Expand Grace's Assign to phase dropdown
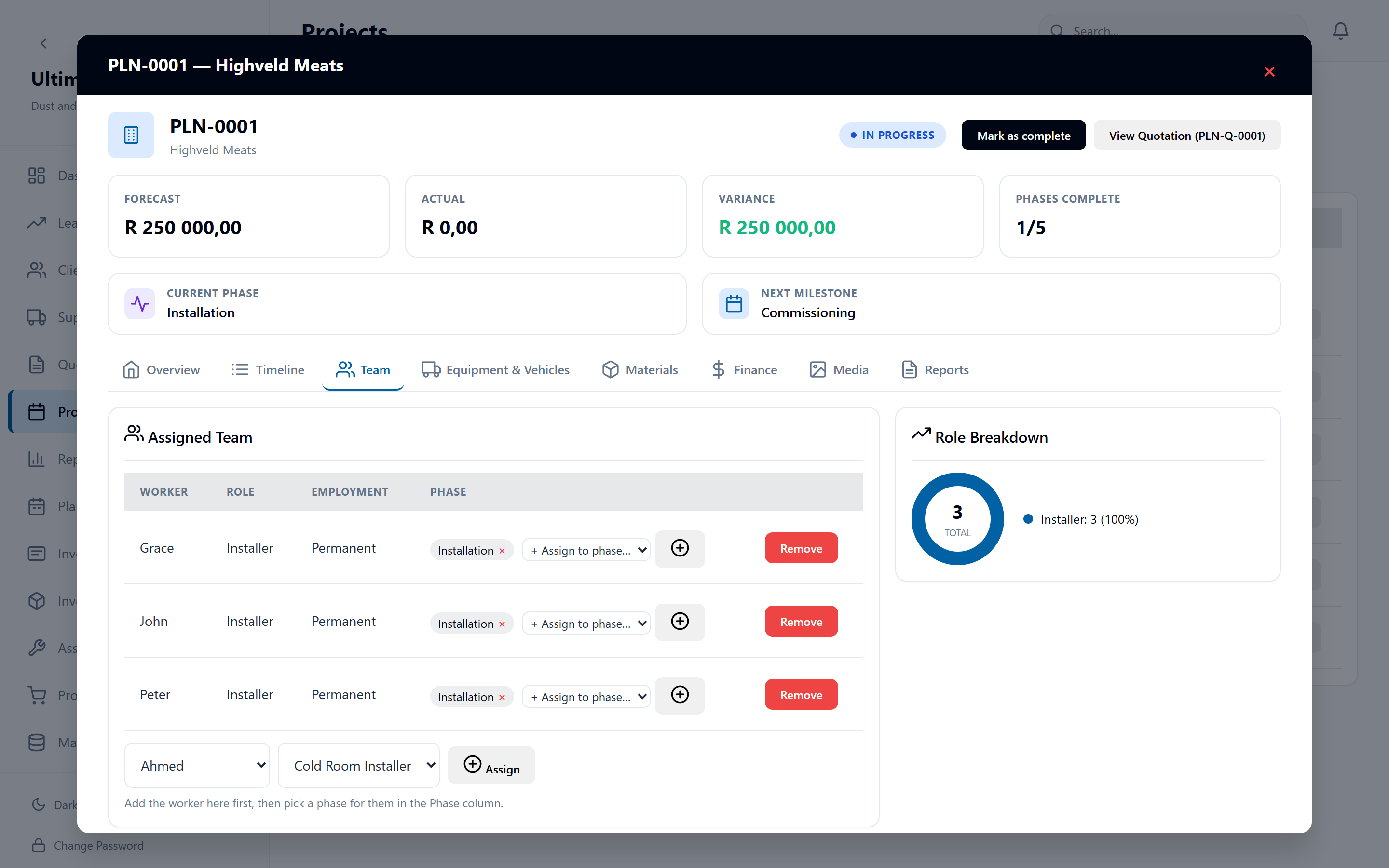This screenshot has width=1389, height=868. (586, 550)
